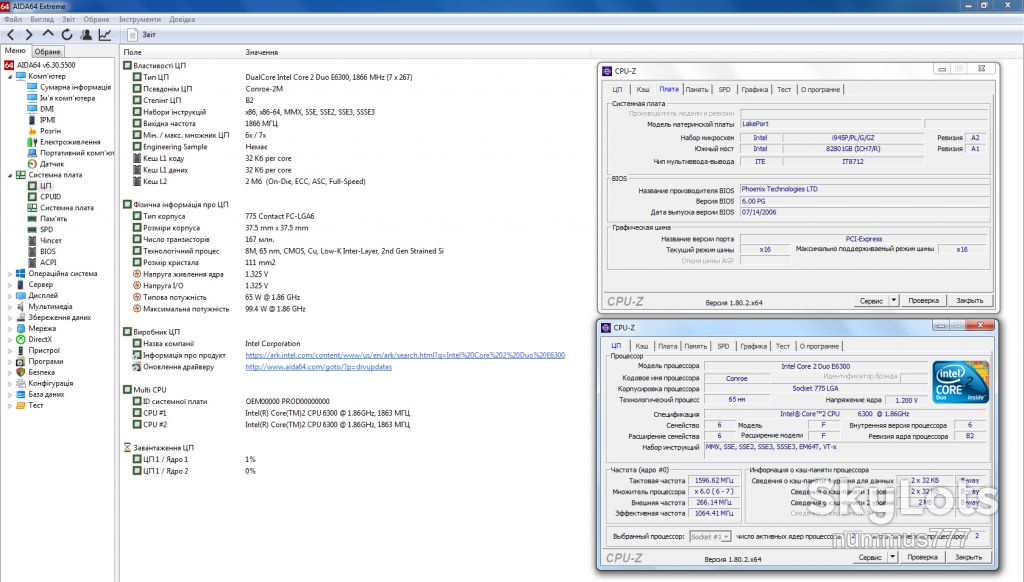Expand the Операційна система node

click(x=10, y=274)
